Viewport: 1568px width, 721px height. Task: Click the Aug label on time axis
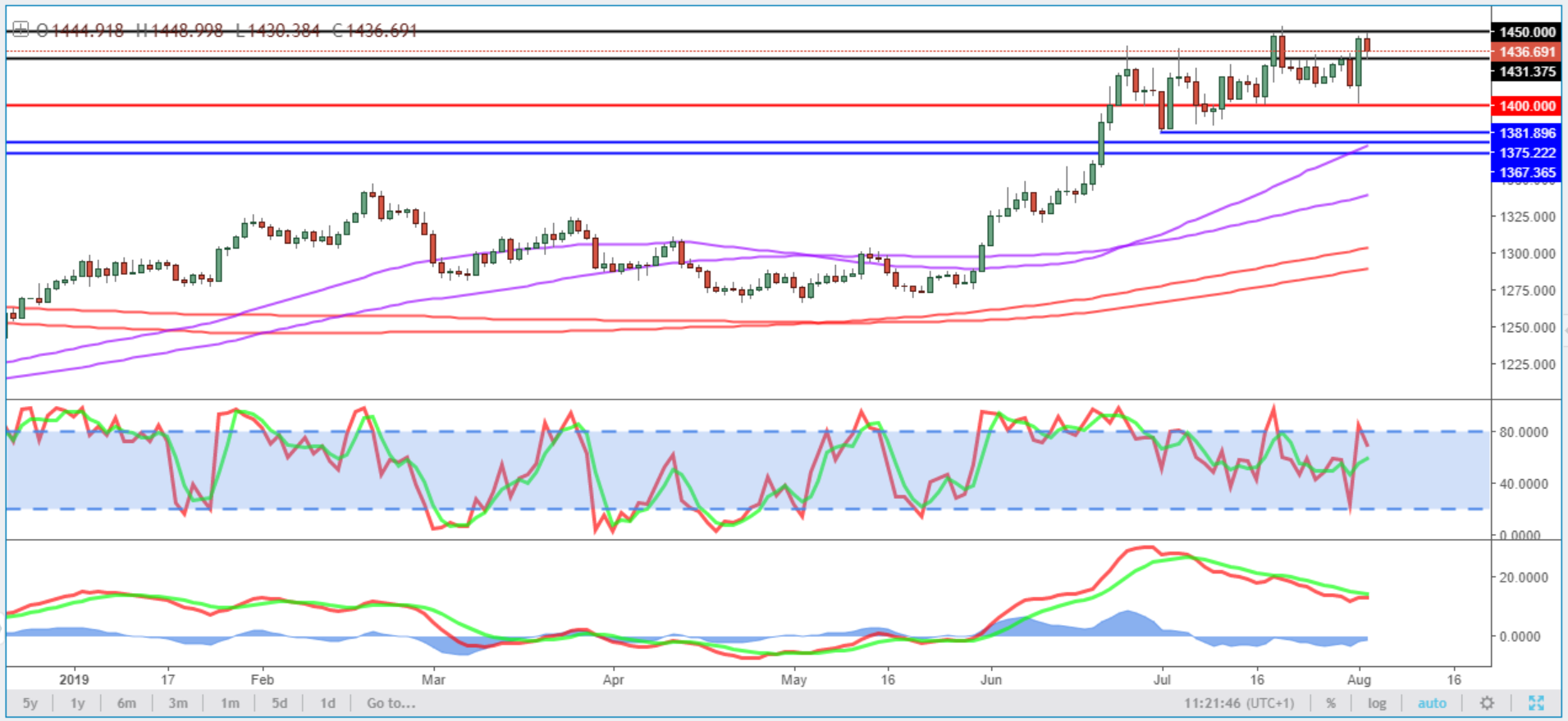[1359, 679]
